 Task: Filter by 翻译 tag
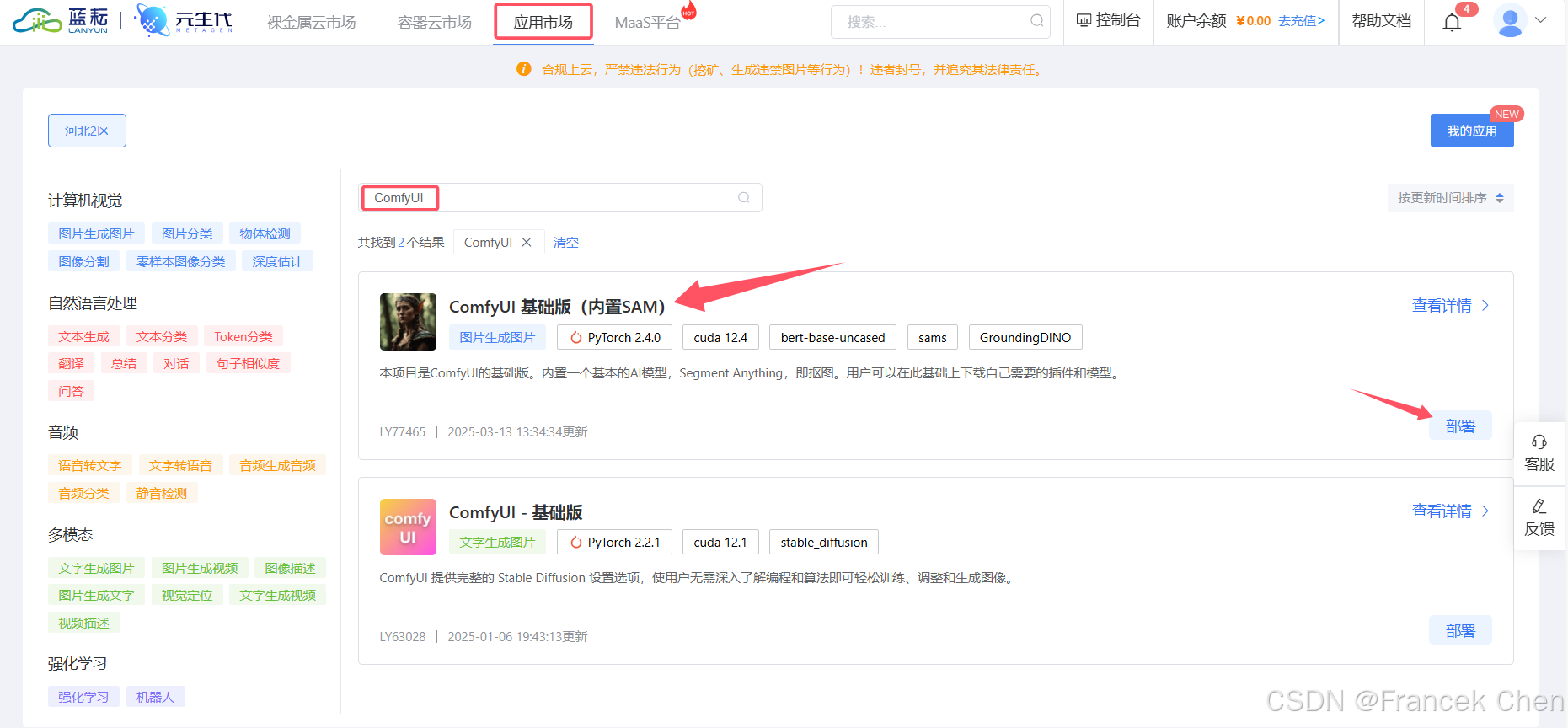point(71,363)
